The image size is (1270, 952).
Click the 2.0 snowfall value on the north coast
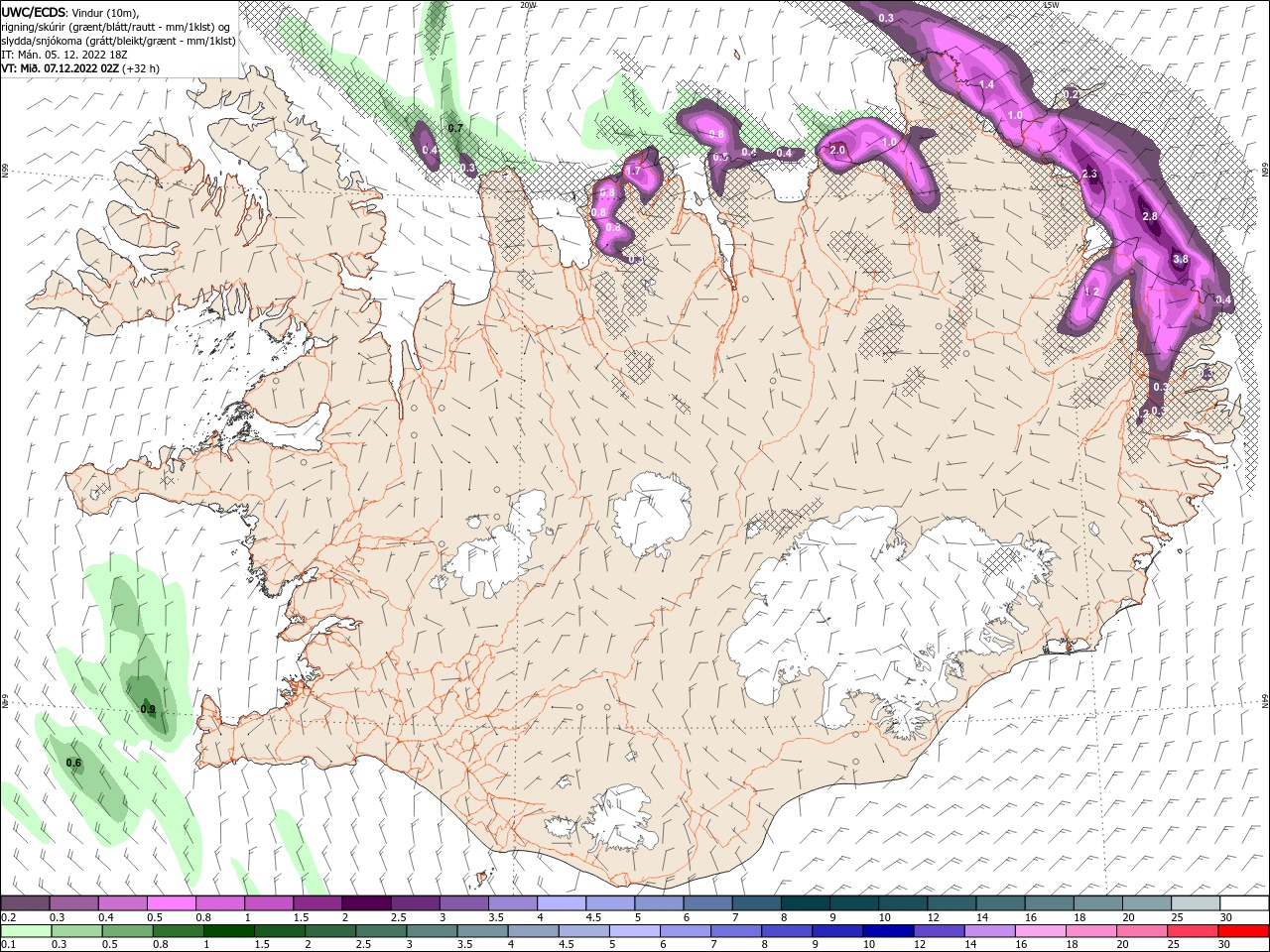click(836, 150)
